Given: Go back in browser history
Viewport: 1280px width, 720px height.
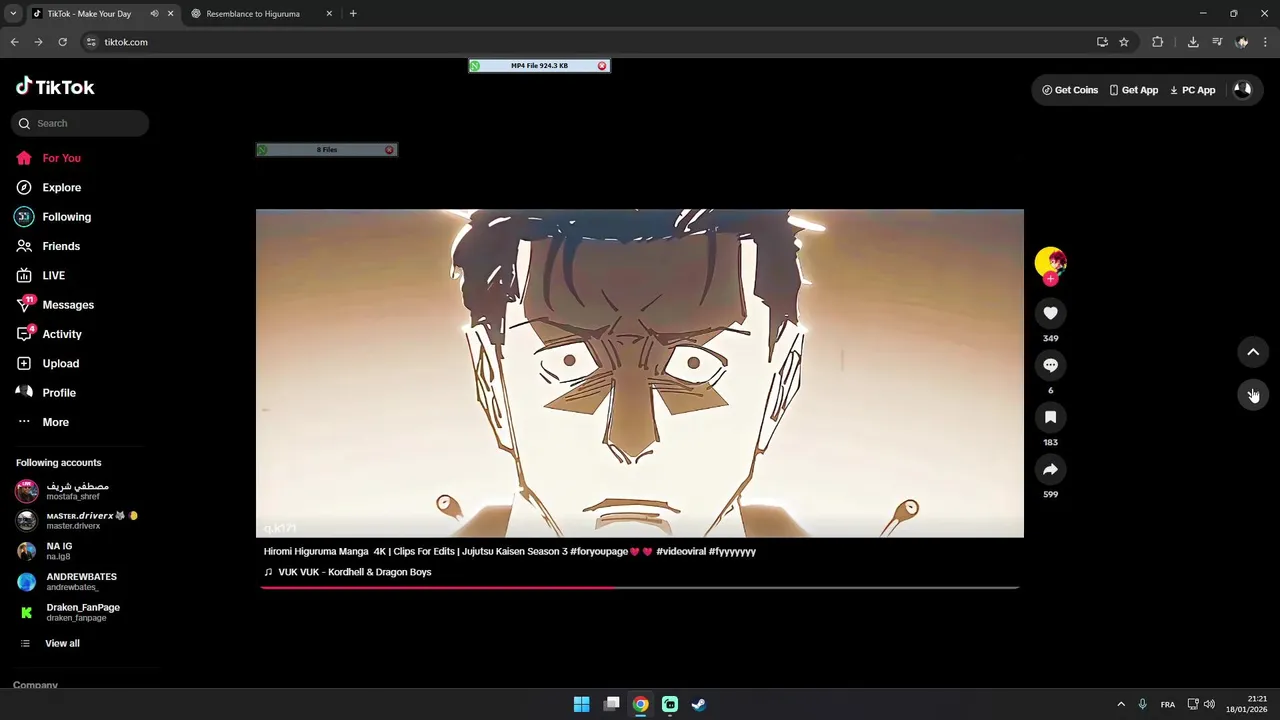Looking at the screenshot, I should pos(14,42).
